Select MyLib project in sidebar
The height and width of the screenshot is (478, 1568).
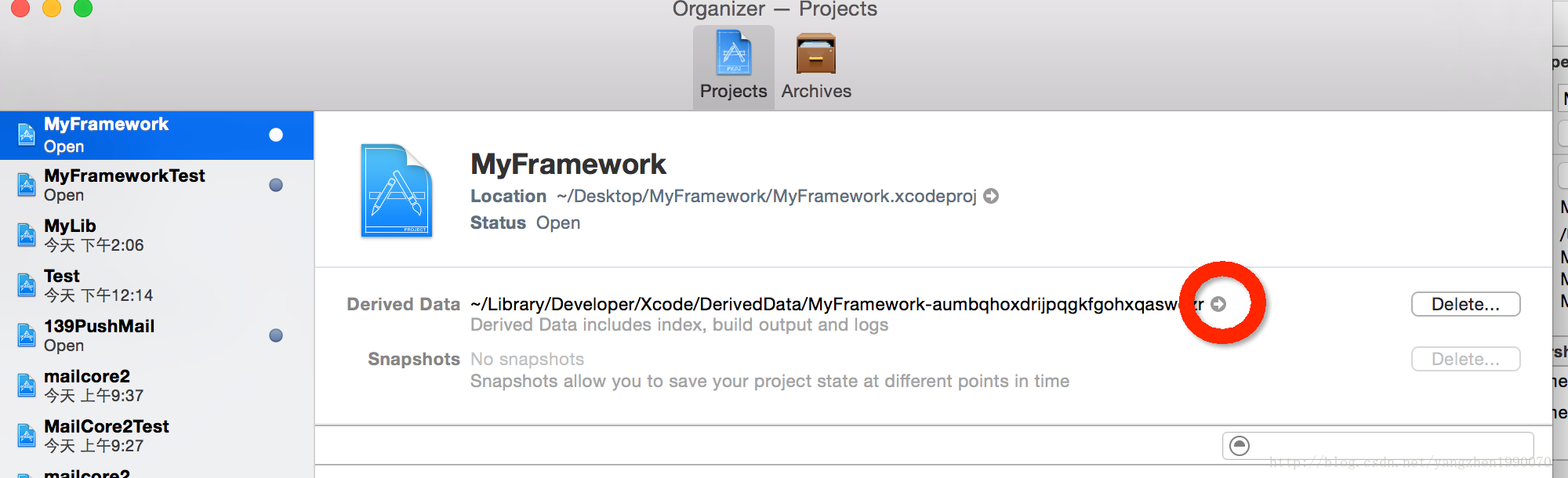157,235
